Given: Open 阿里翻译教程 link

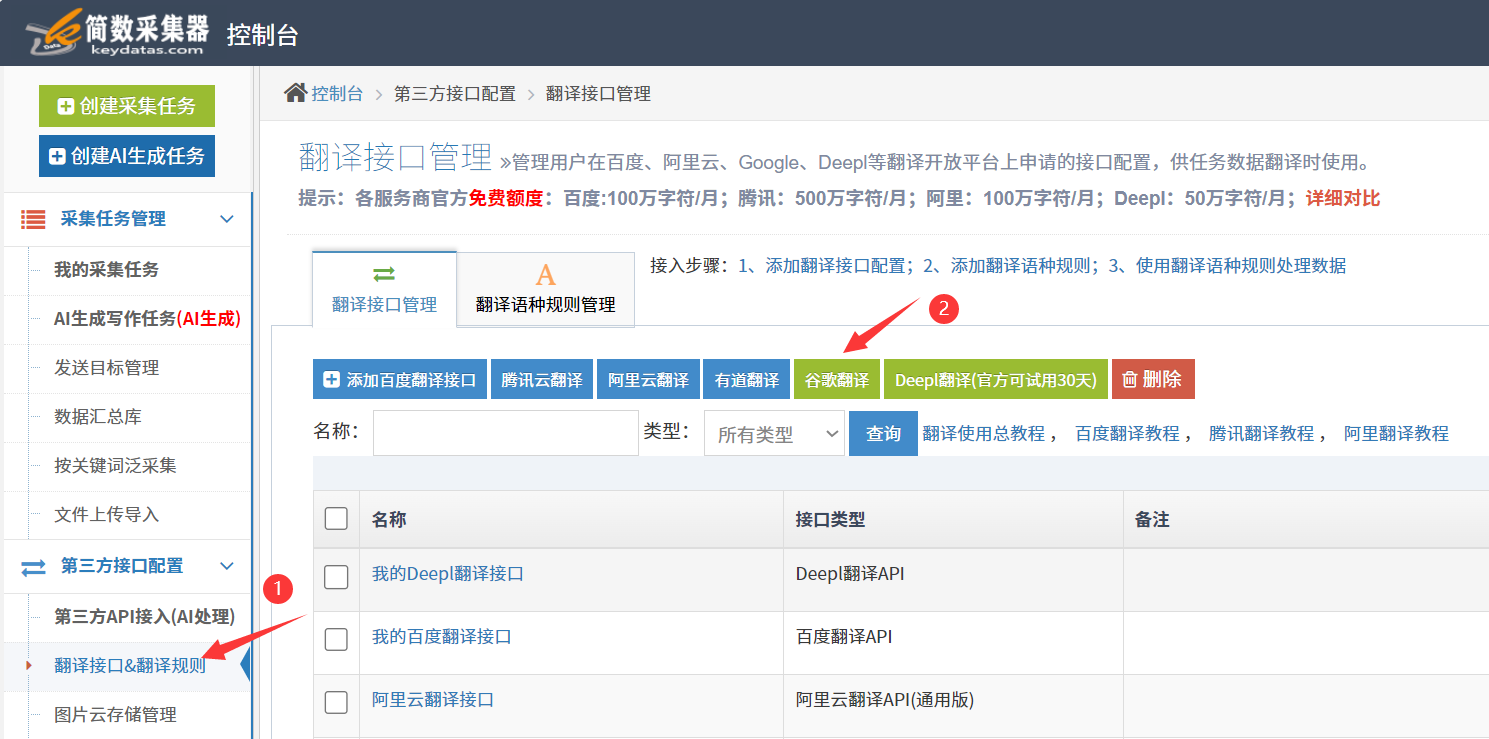Looking at the screenshot, I should point(1396,433).
